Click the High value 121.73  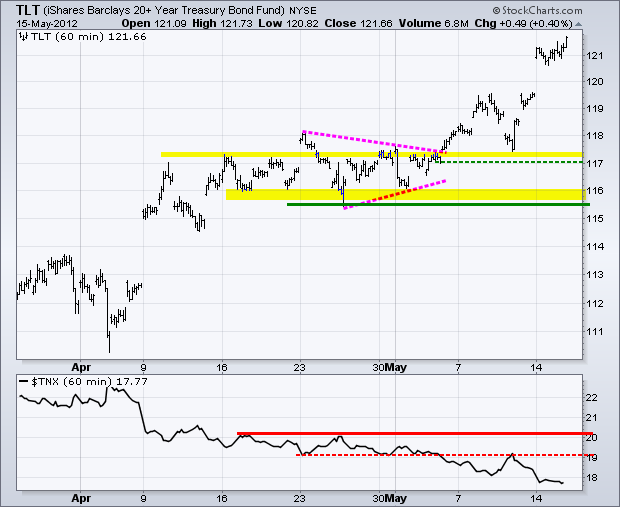(x=236, y=24)
